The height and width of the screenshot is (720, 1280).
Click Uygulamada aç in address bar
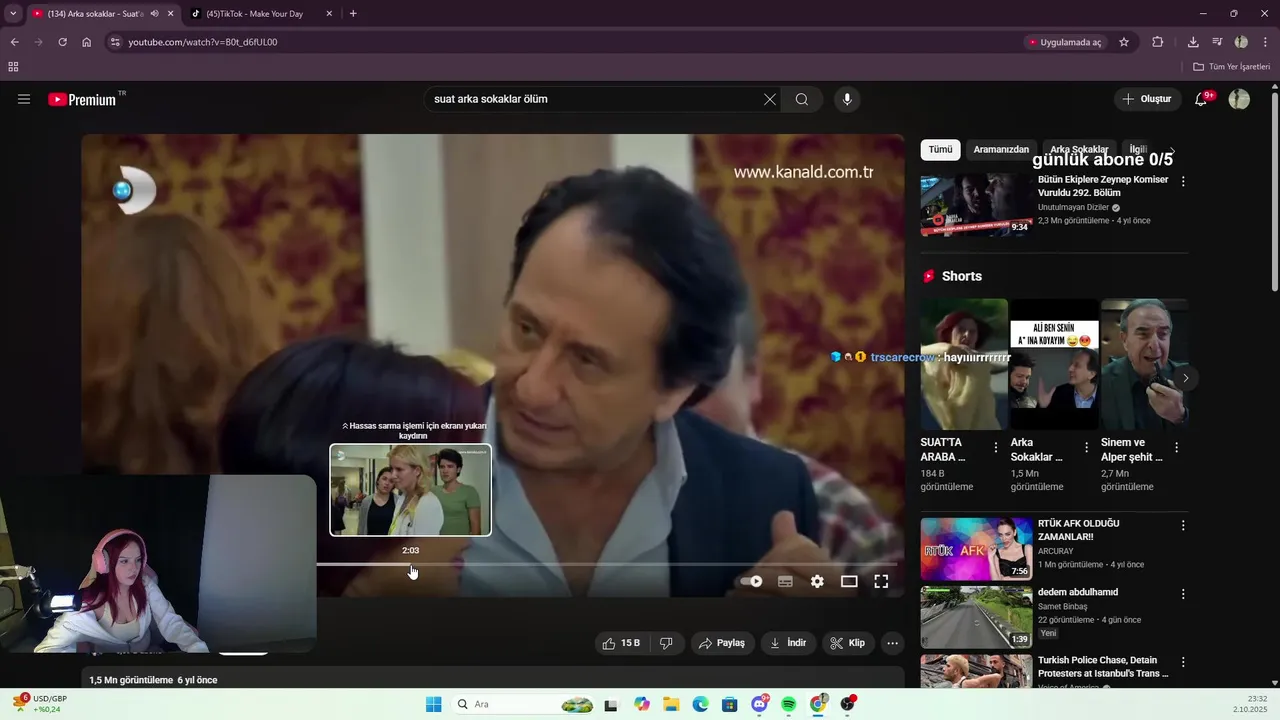[1065, 42]
